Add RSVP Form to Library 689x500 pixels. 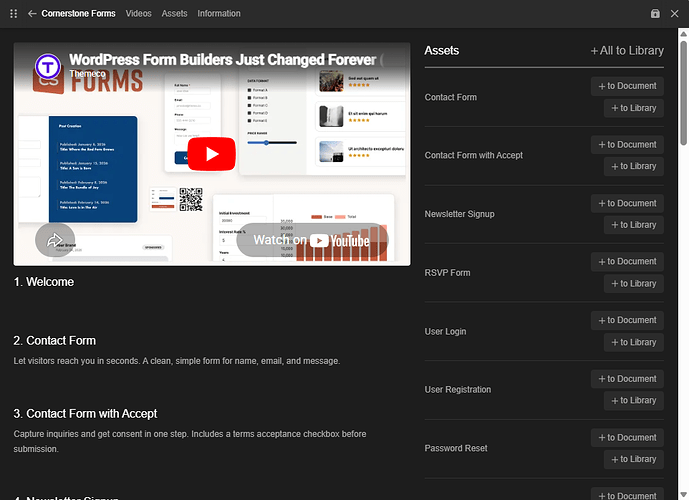coord(634,284)
